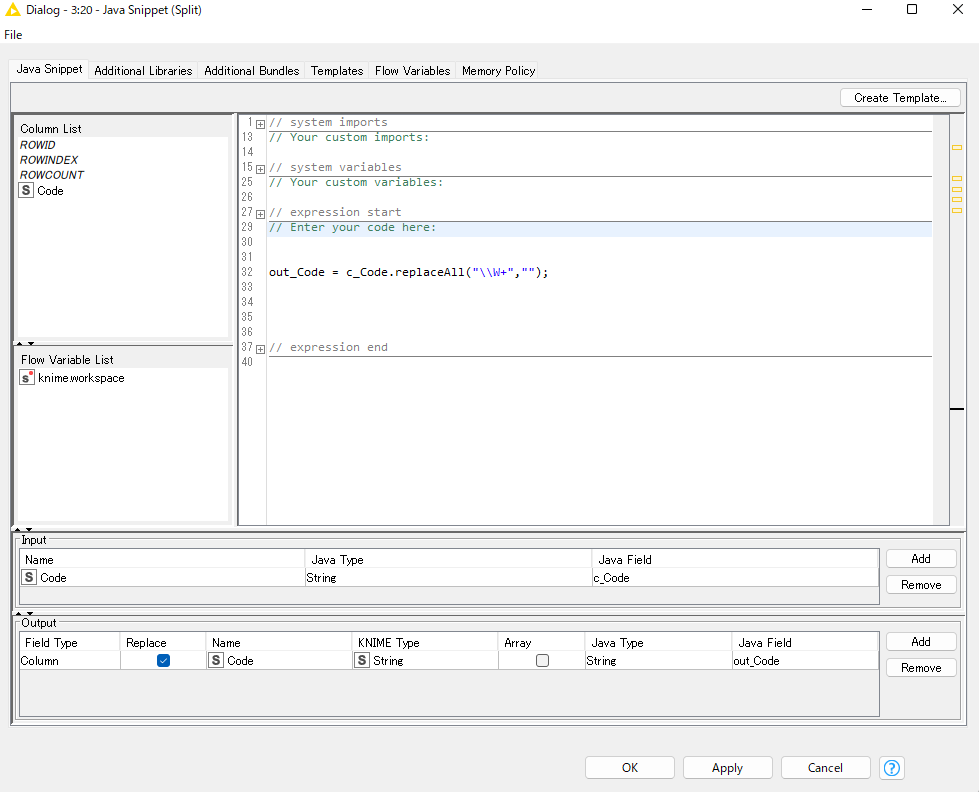Click the String Java Type cell in Input table

pyautogui.click(x=448, y=578)
